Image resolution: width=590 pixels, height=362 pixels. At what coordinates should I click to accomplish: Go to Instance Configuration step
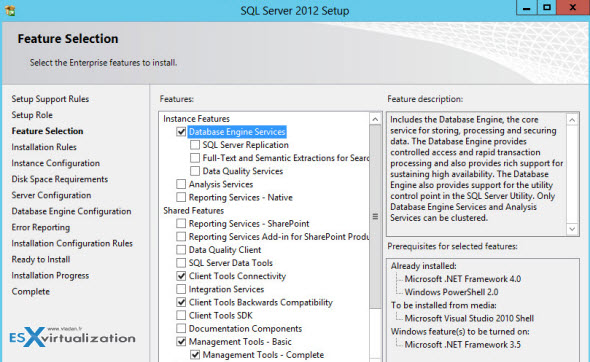click(x=56, y=163)
